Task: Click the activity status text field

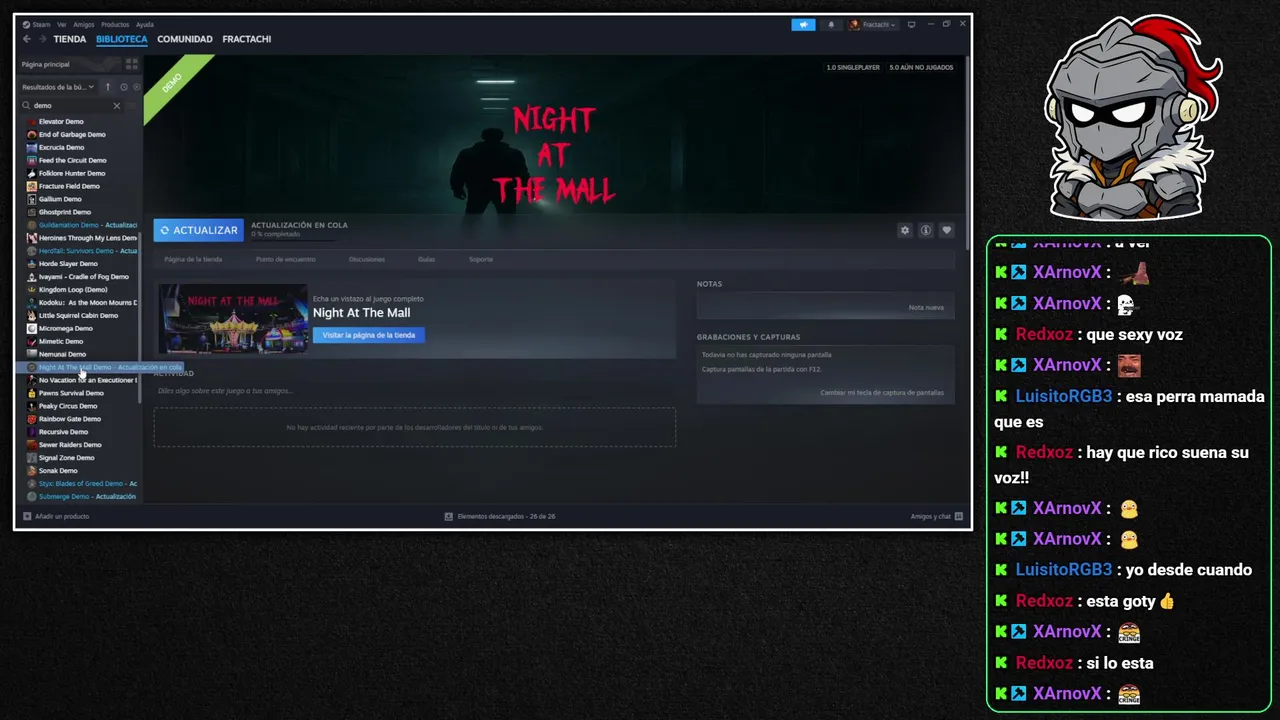Action: pyautogui.click(x=415, y=390)
